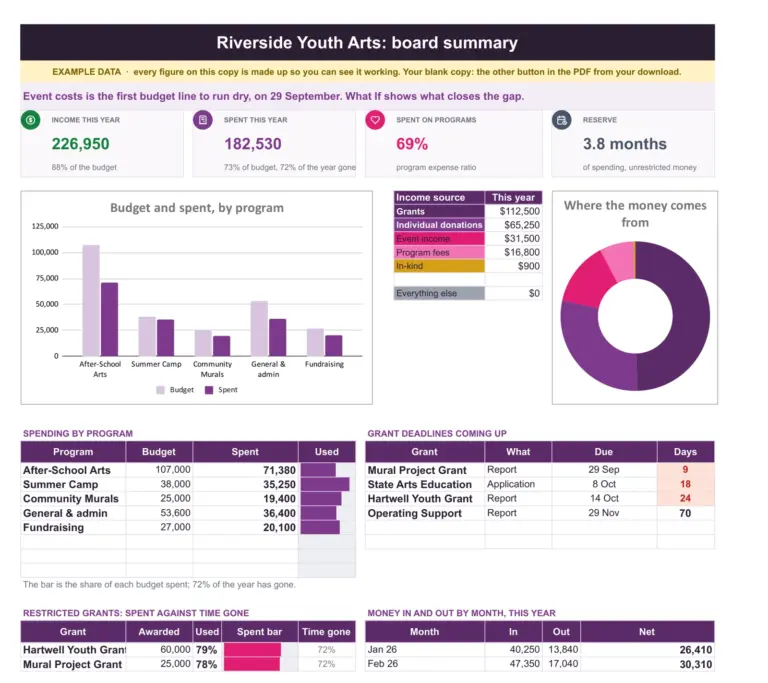Click the Event costs headline sentence
This screenshot has width=768, height=683.
273,96
